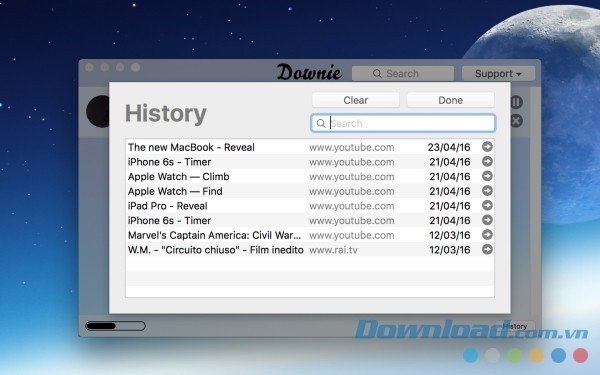The height and width of the screenshot is (375, 600).
Task: Open the Support dropdown menu
Action: tap(498, 73)
